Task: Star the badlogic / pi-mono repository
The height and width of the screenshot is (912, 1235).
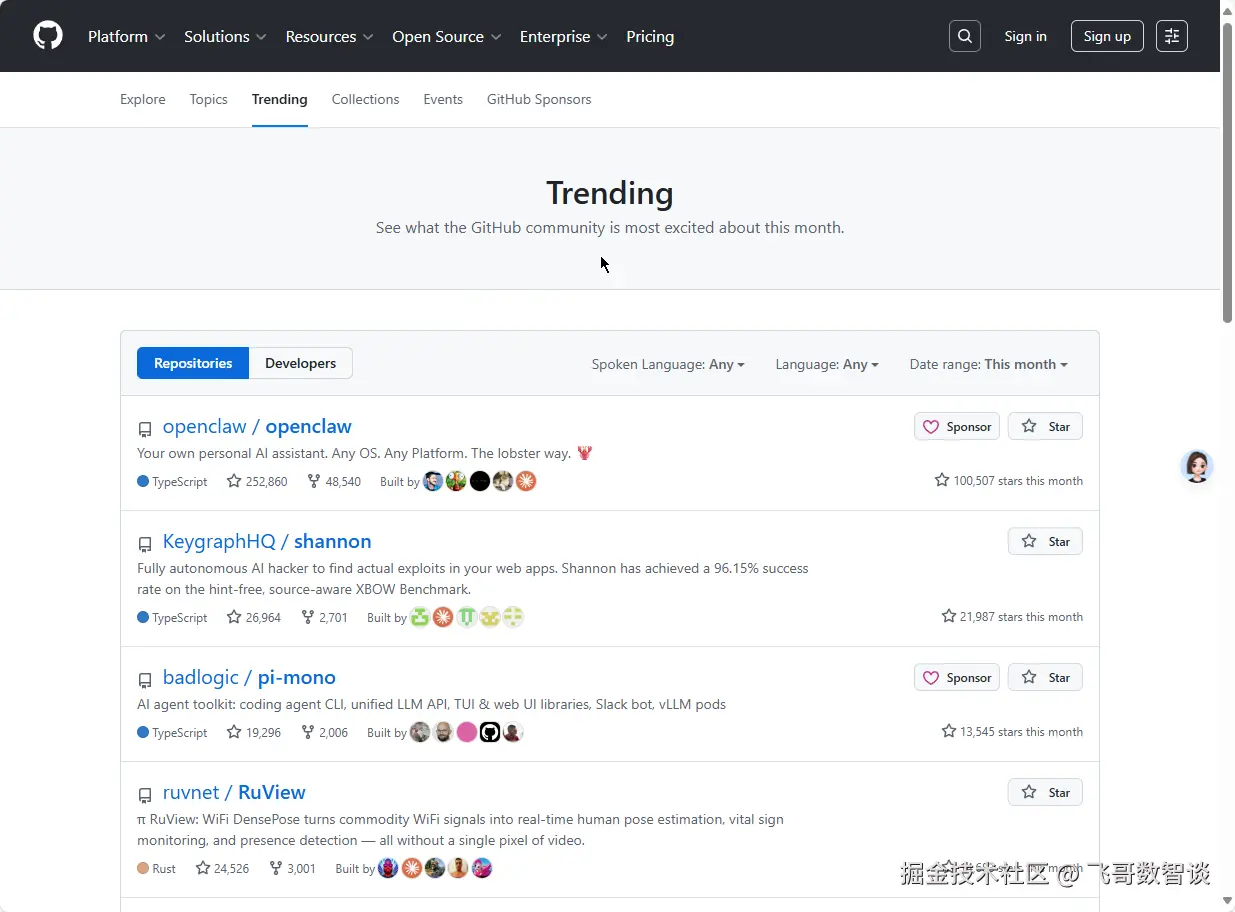Action: (1045, 677)
